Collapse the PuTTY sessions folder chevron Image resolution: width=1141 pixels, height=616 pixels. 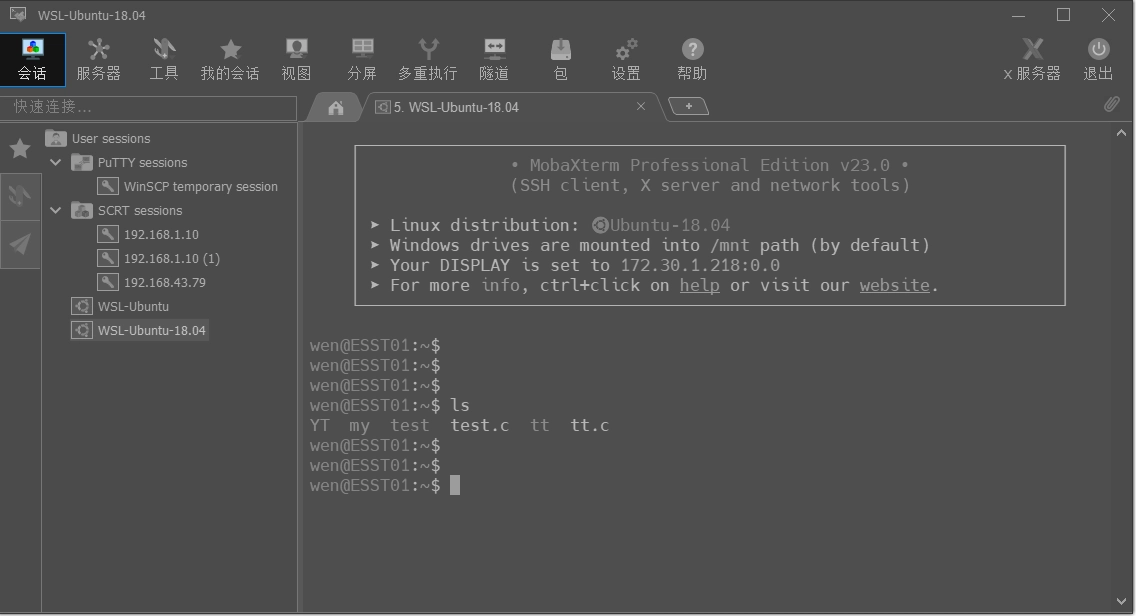[55, 162]
